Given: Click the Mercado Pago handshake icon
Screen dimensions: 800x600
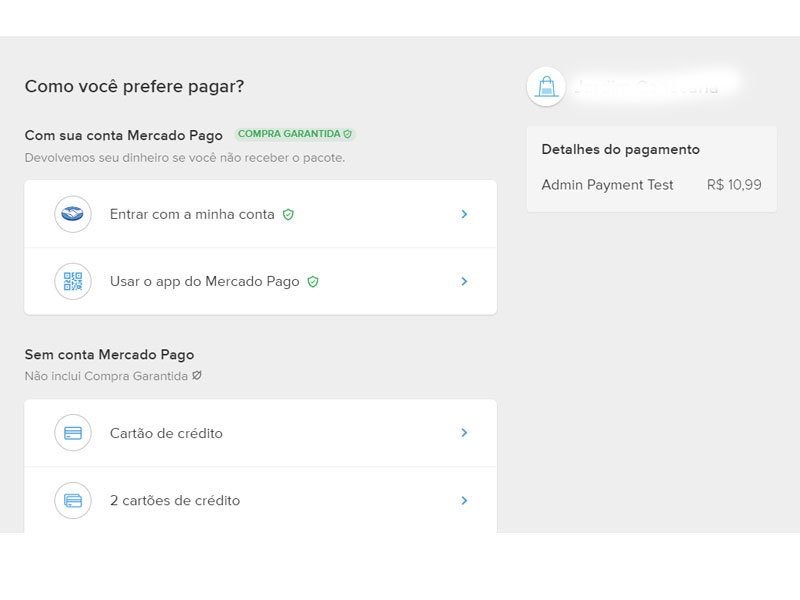Looking at the screenshot, I should [73, 214].
